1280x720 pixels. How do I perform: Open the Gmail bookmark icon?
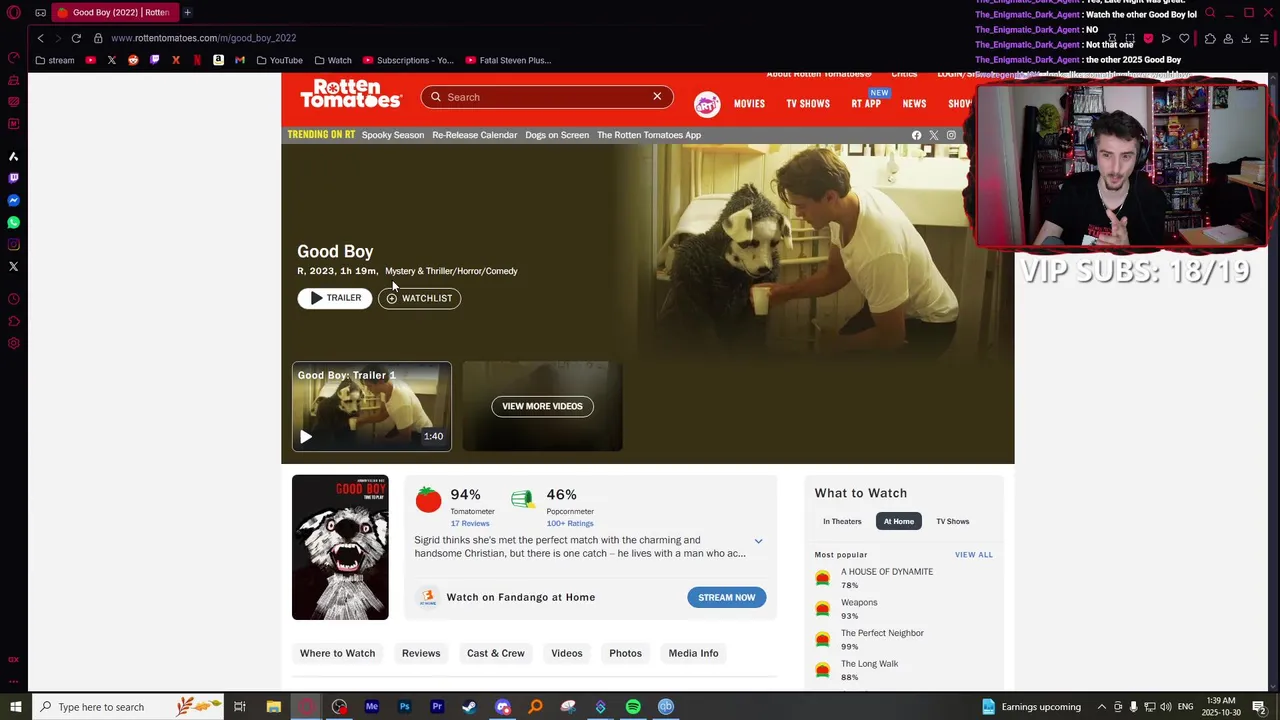point(240,60)
